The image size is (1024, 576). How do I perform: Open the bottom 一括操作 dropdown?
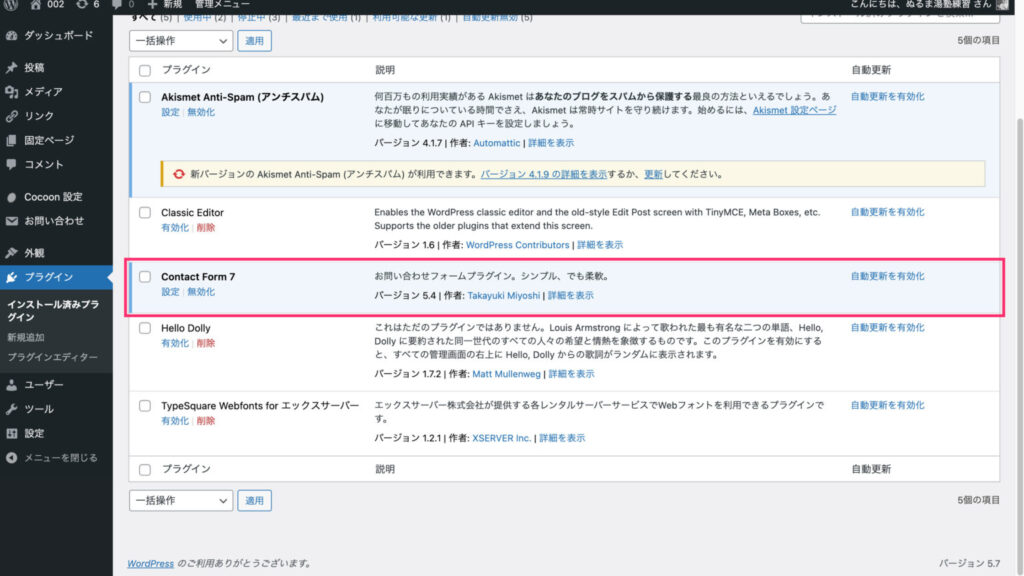click(x=180, y=500)
